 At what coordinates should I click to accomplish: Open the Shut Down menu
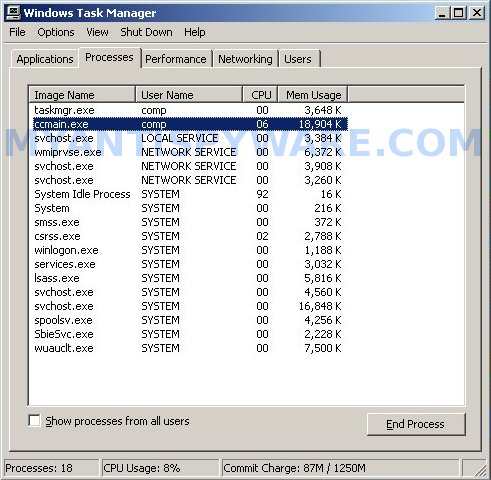pos(146,32)
